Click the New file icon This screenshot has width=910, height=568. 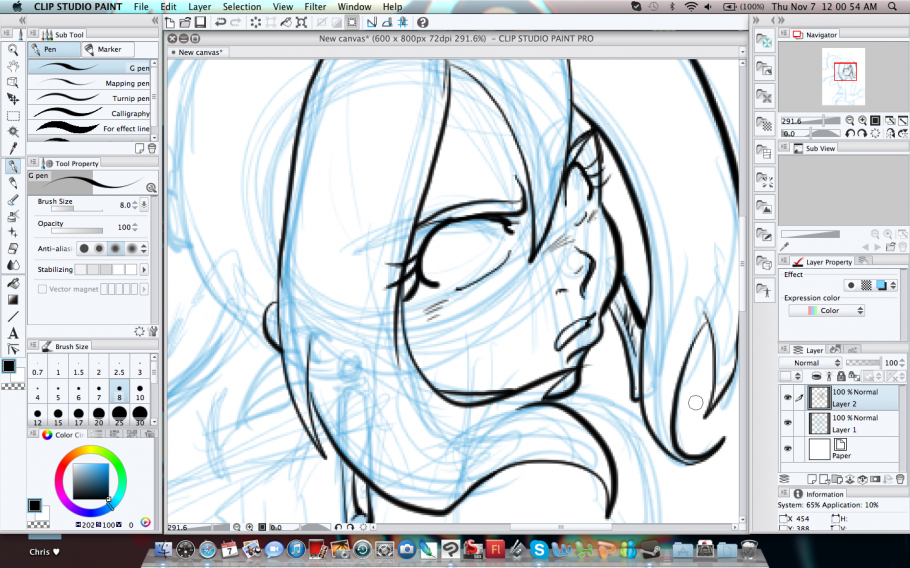pyautogui.click(x=170, y=23)
